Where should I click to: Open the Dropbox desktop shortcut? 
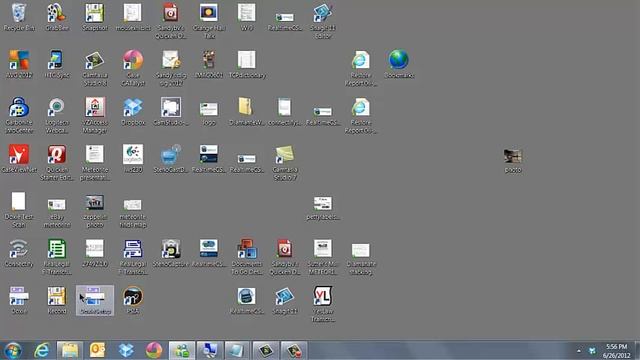133,111
